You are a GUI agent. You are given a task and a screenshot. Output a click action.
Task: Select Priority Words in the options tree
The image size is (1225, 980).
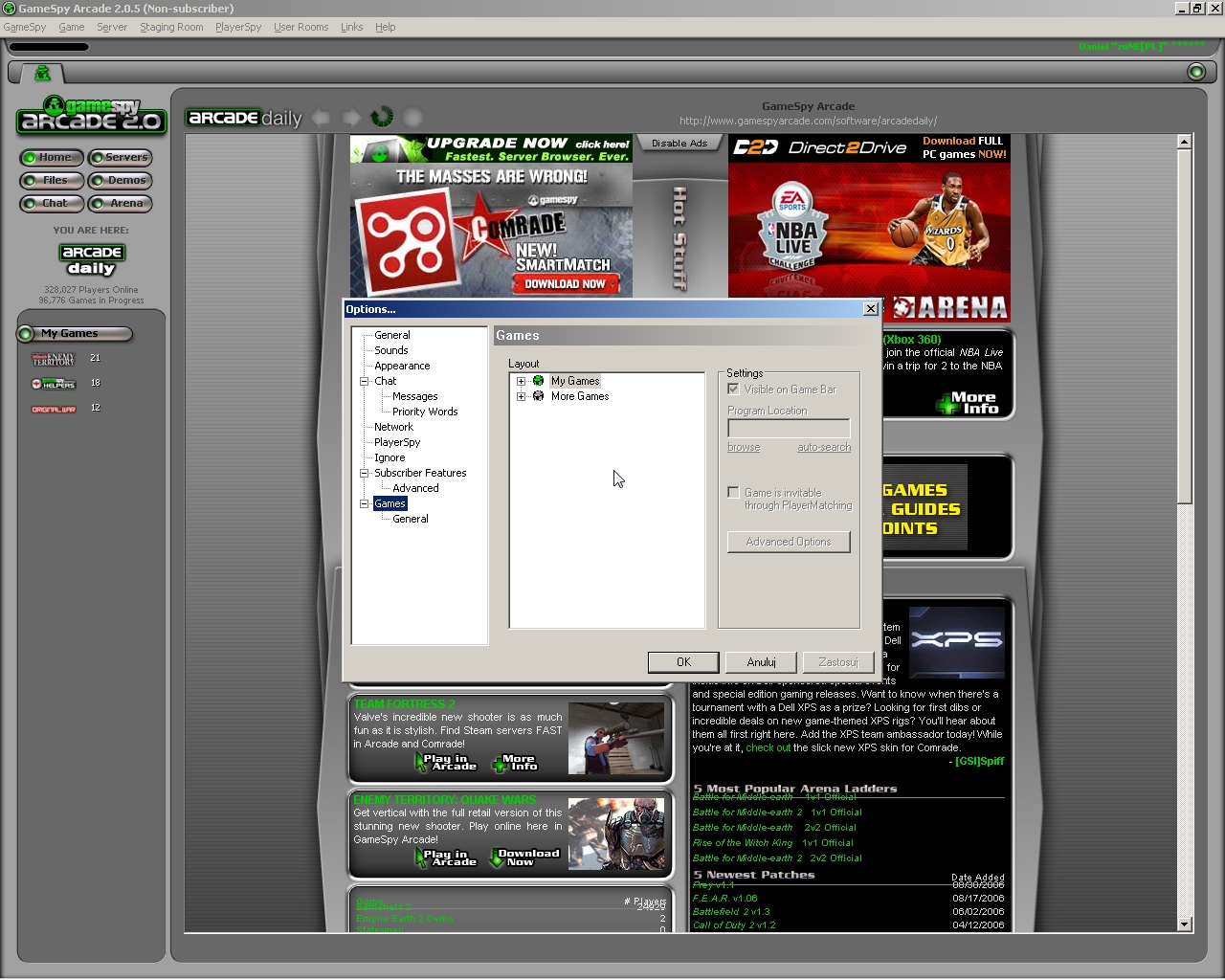pos(425,412)
